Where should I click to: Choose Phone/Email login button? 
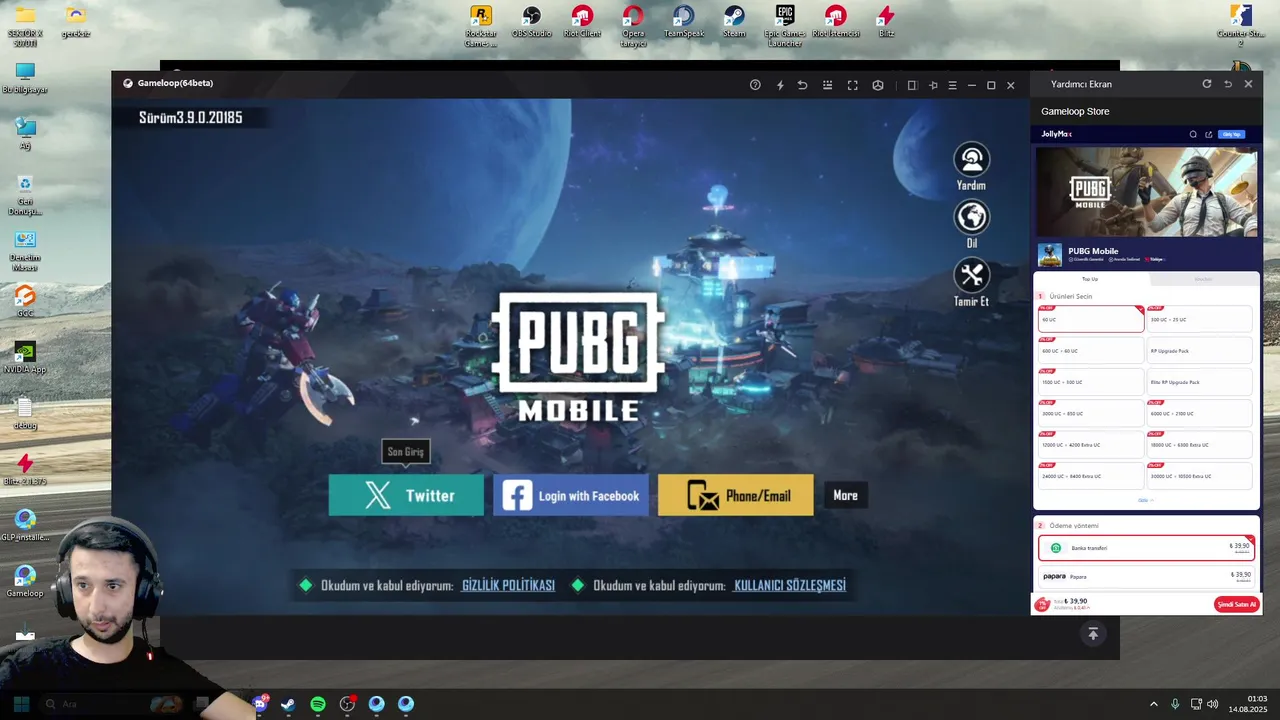(736, 495)
